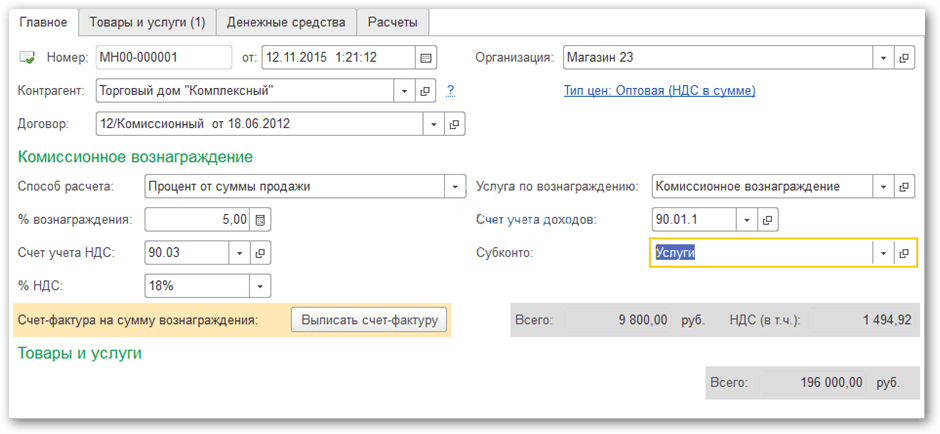Expand the Организация dropdown list
The width and height of the screenshot is (940, 434).
coord(883,58)
